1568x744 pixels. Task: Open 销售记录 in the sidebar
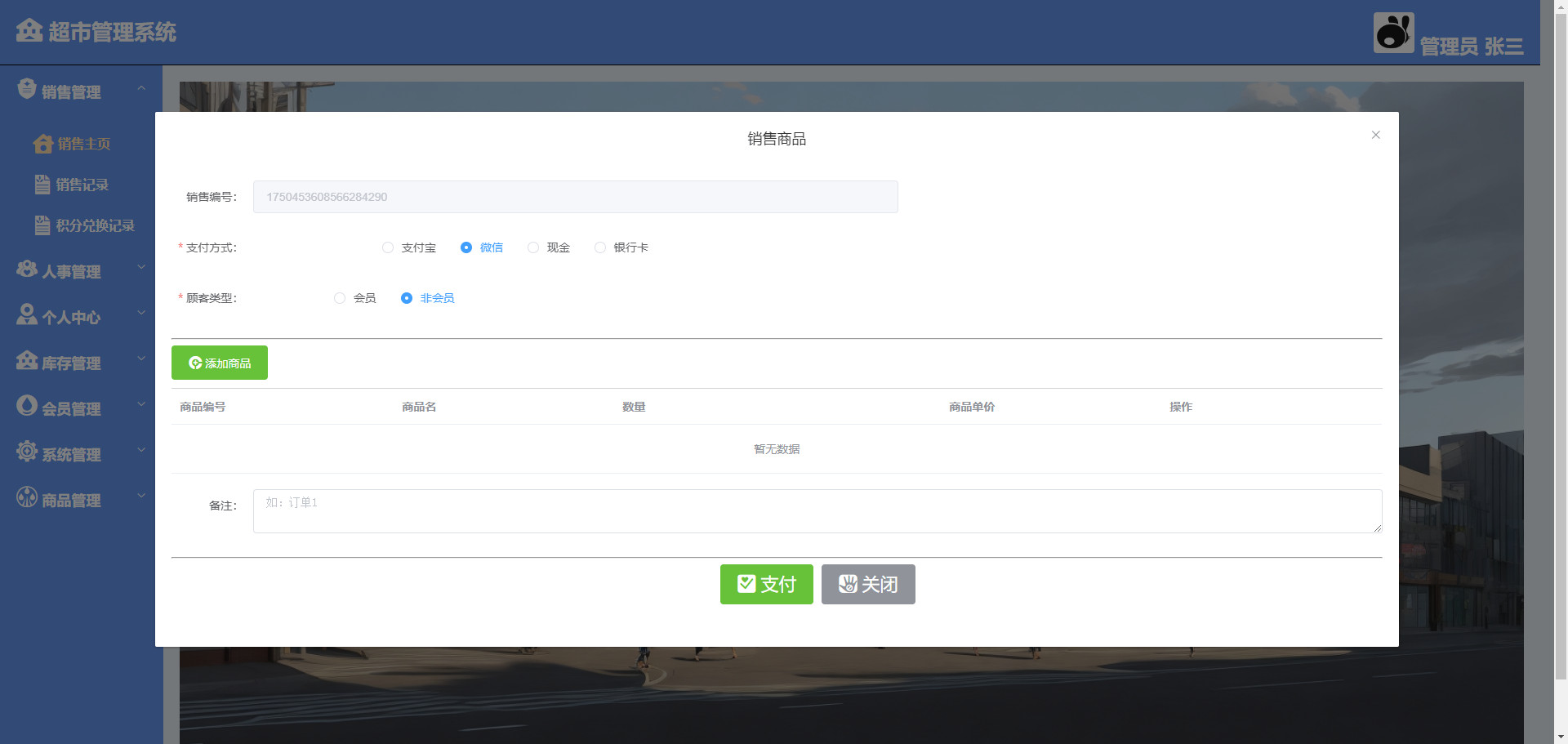click(82, 185)
